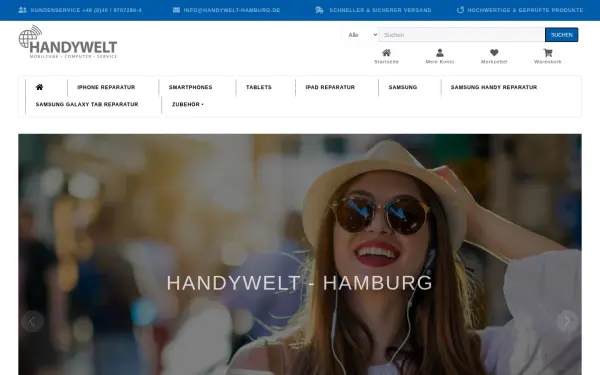Go to previous slide arrow

click(33, 321)
